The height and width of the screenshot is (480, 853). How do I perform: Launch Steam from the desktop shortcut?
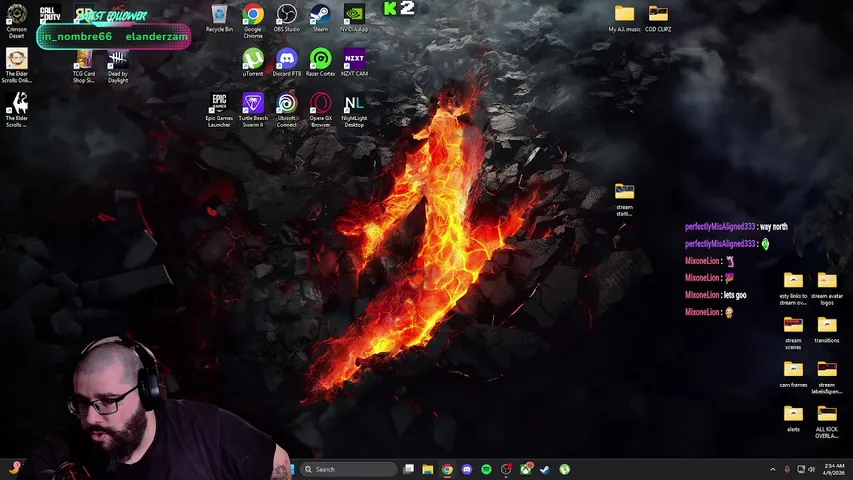point(320,19)
